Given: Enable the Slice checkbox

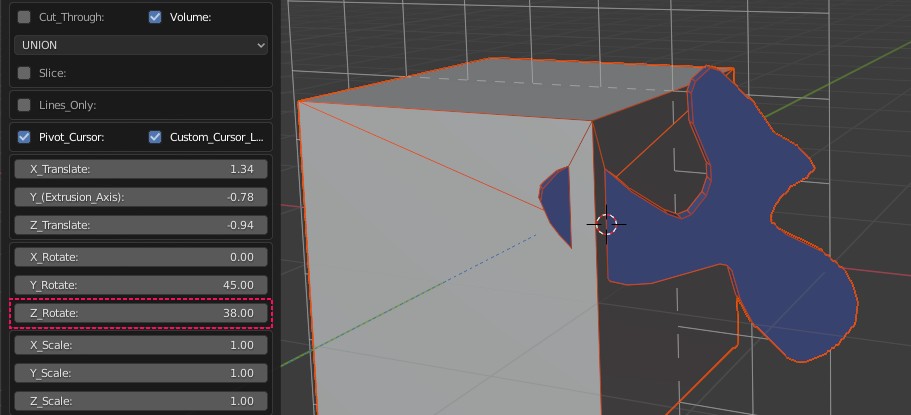Looking at the screenshot, I should pyautogui.click(x=25, y=73).
